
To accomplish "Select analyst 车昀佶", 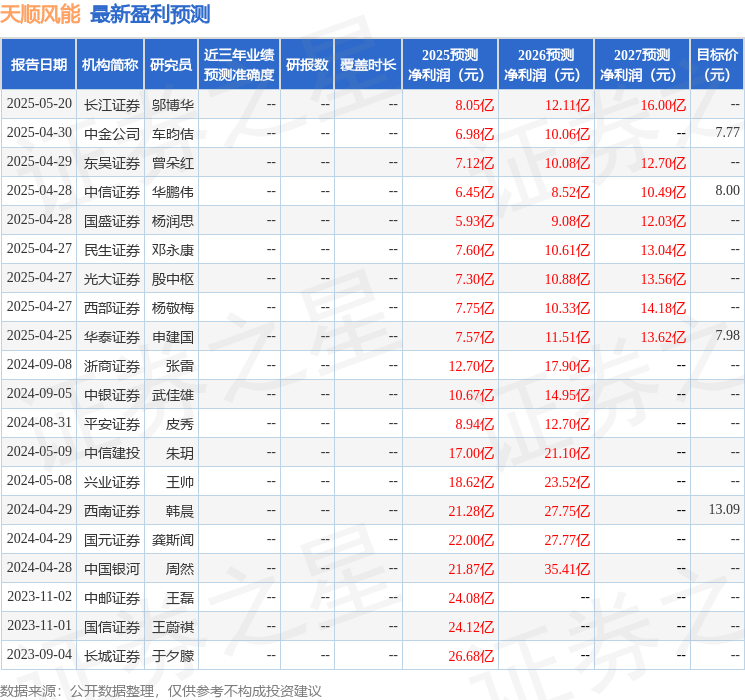I will point(173,134).
